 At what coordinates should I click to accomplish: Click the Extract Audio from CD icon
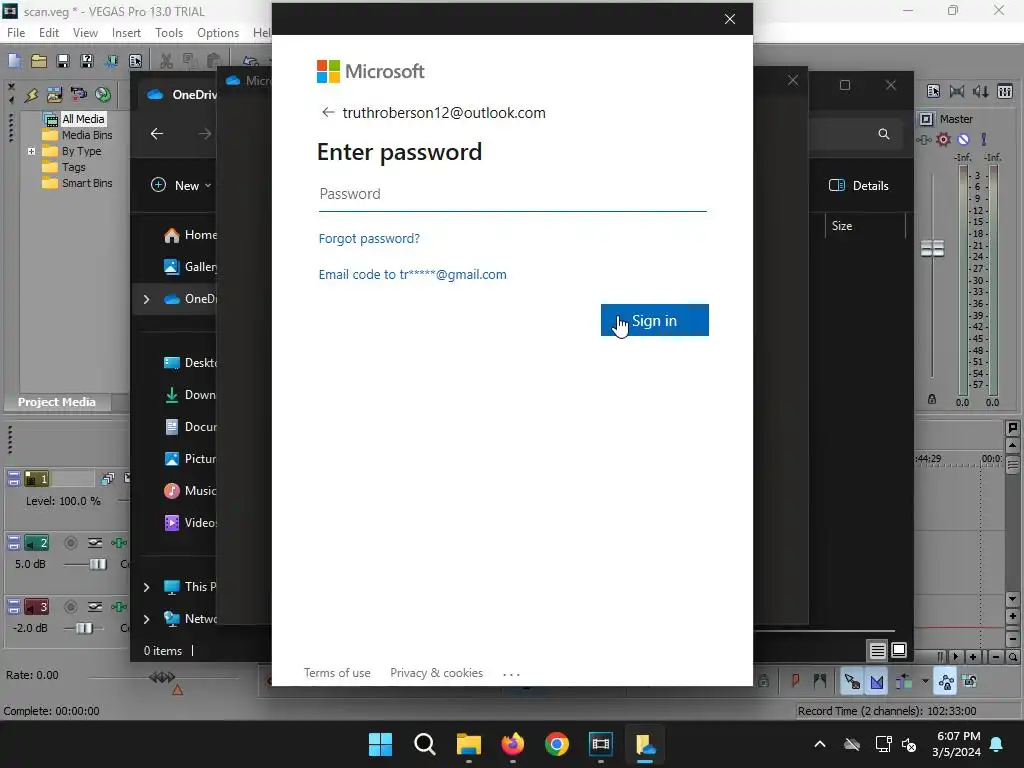pyautogui.click(x=103, y=95)
